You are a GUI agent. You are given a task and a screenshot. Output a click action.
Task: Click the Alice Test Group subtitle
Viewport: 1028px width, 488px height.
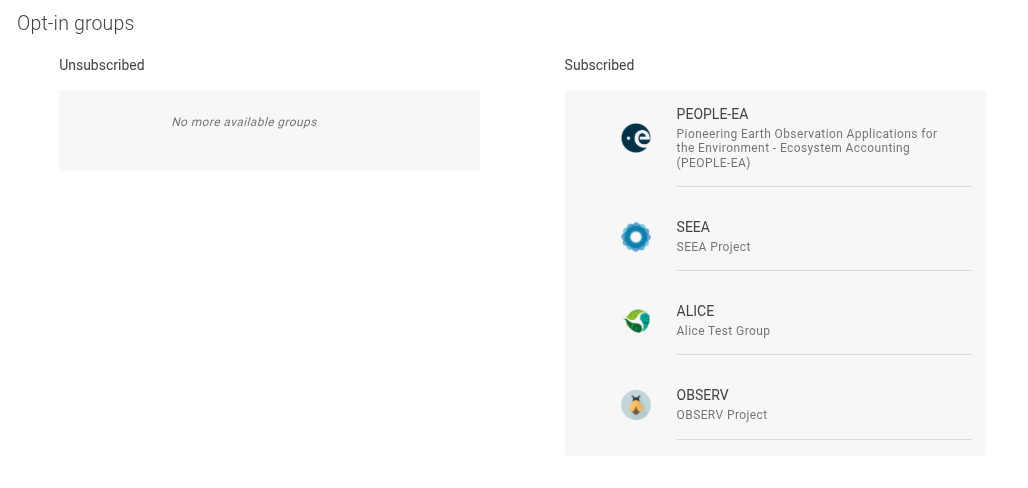(723, 331)
